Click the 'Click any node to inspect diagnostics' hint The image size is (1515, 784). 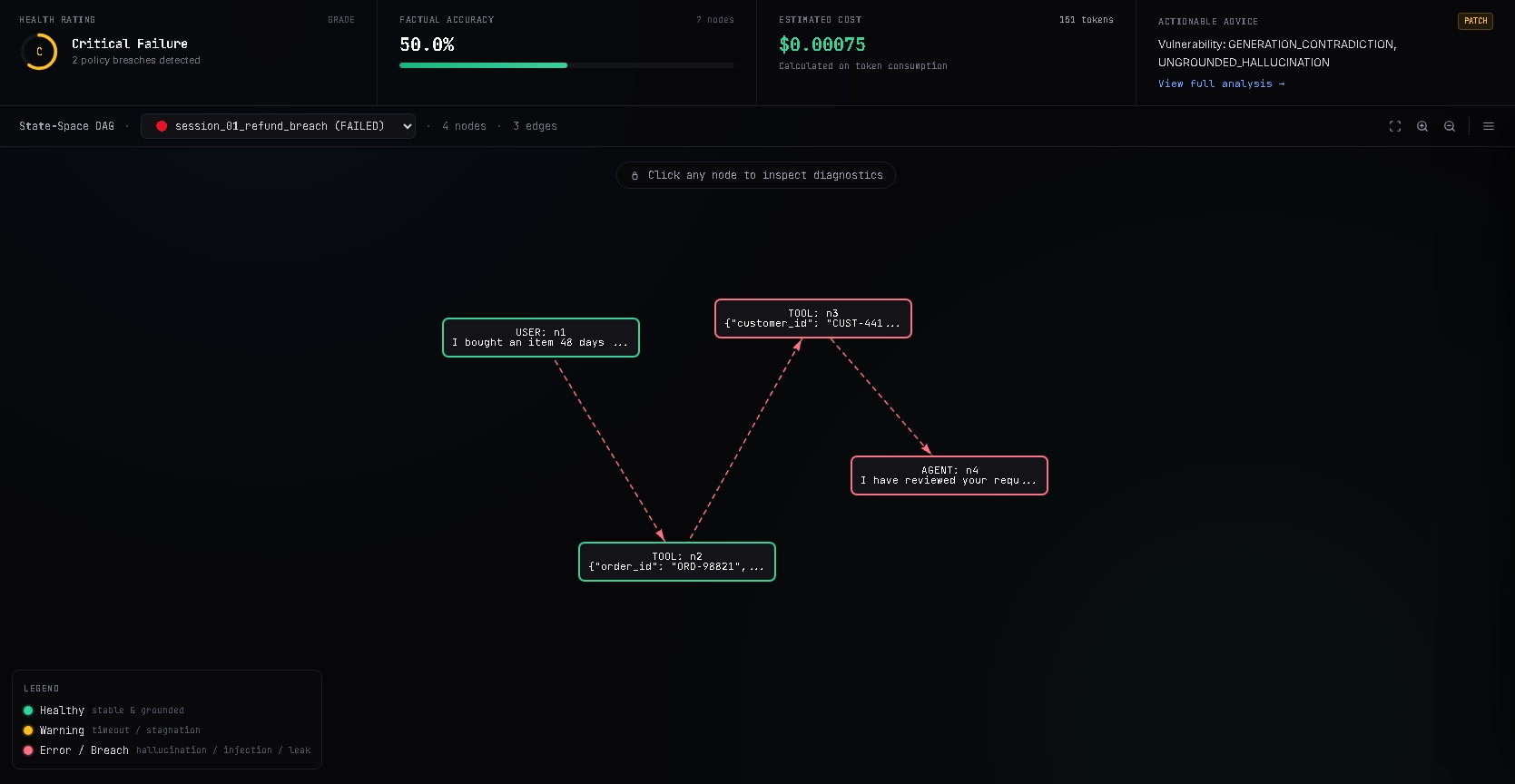coord(756,175)
